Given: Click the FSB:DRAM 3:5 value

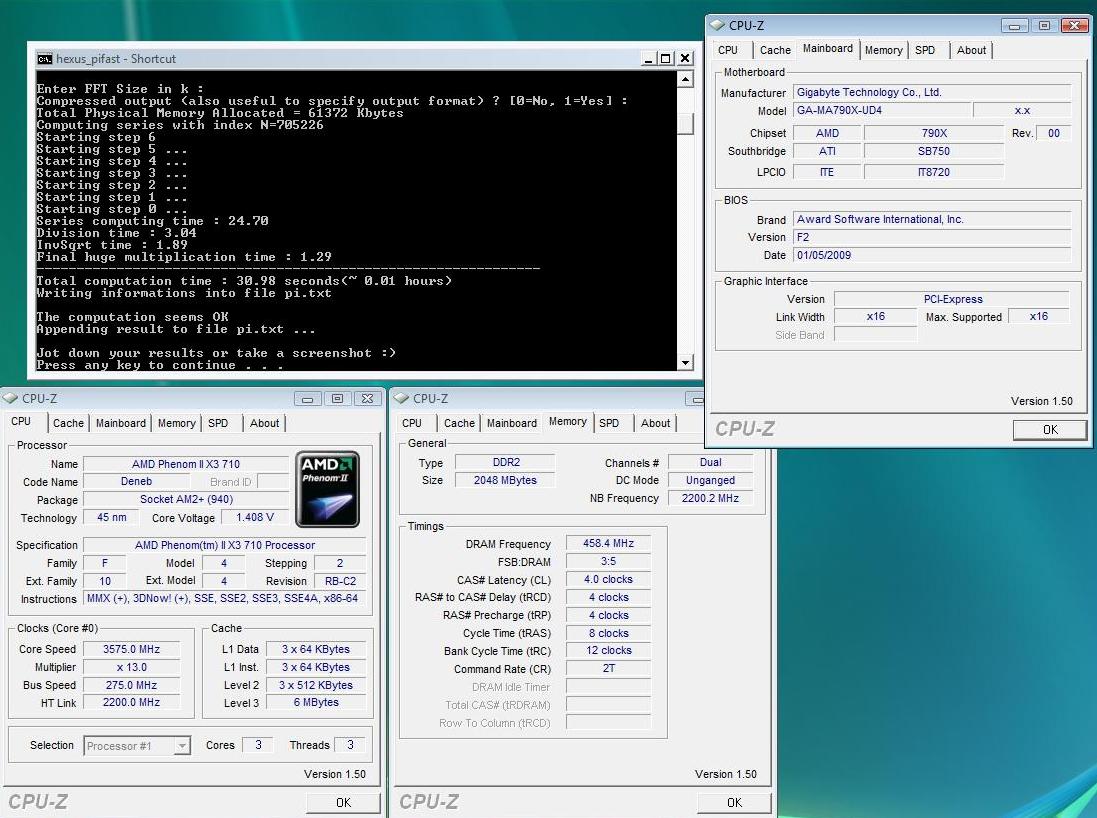Looking at the screenshot, I should [x=609, y=562].
